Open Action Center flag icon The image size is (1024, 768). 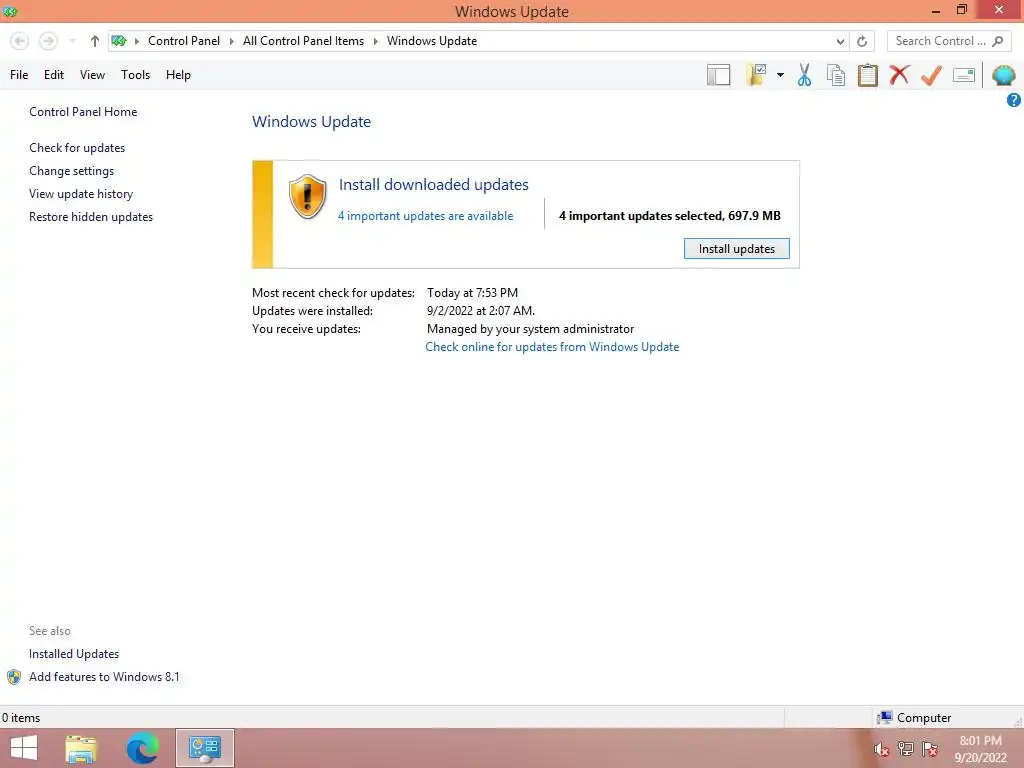(929, 749)
